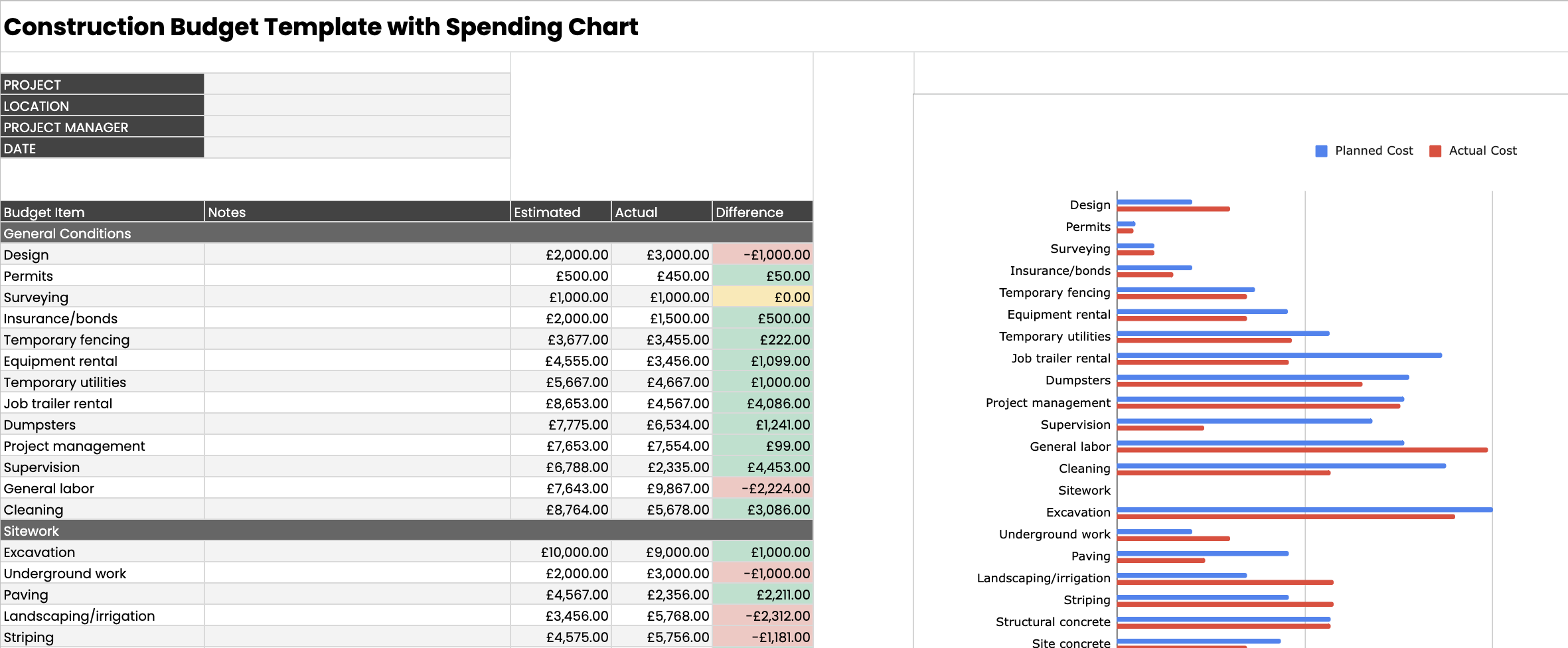1568x648 pixels.
Task: Select the DATE value input cell
Action: pyautogui.click(x=357, y=147)
